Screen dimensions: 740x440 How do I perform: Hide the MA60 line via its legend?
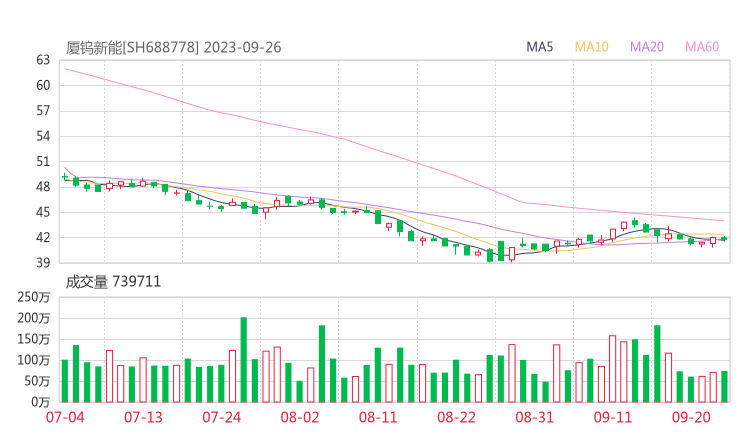point(702,47)
